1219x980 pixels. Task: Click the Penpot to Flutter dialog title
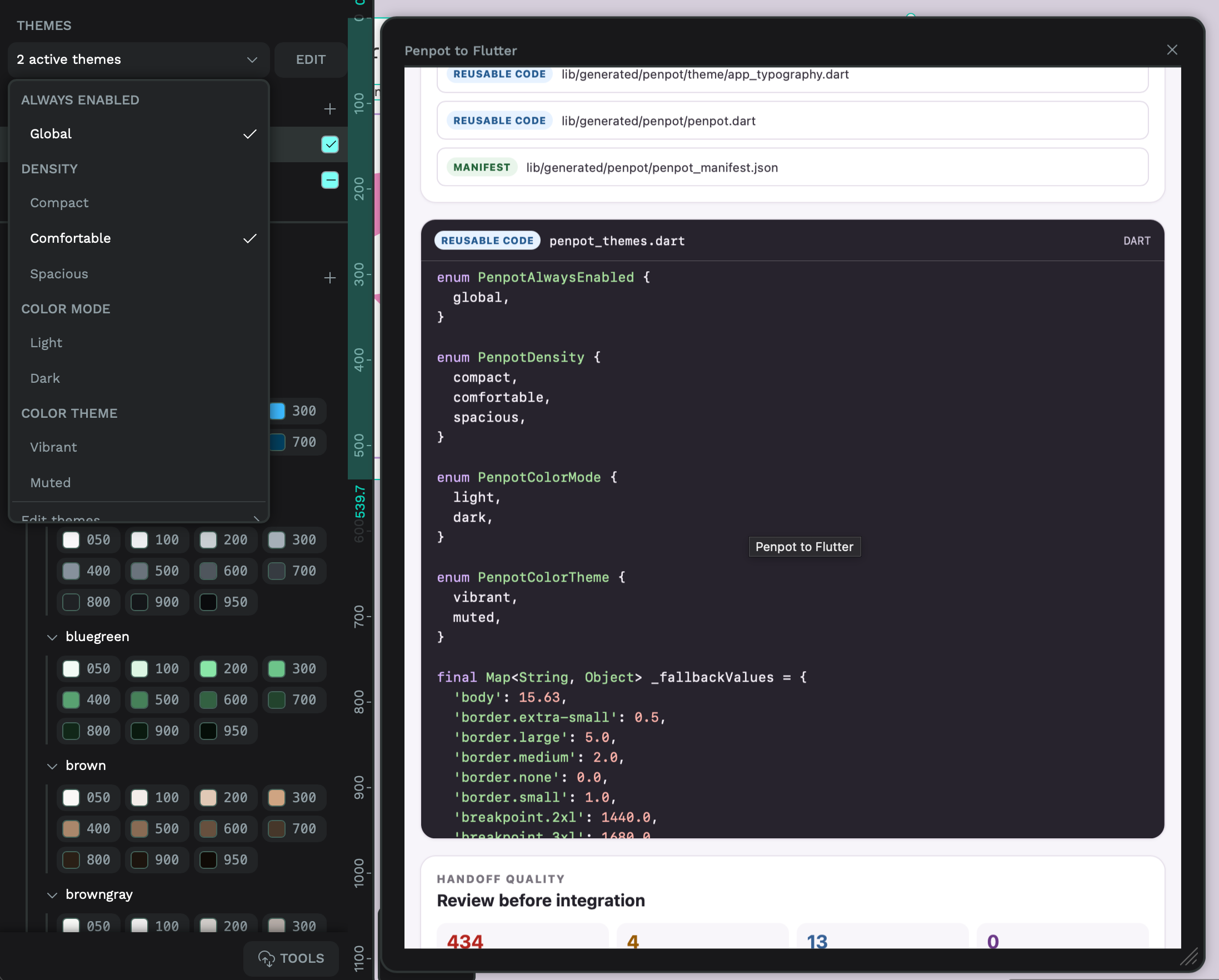[x=460, y=51]
